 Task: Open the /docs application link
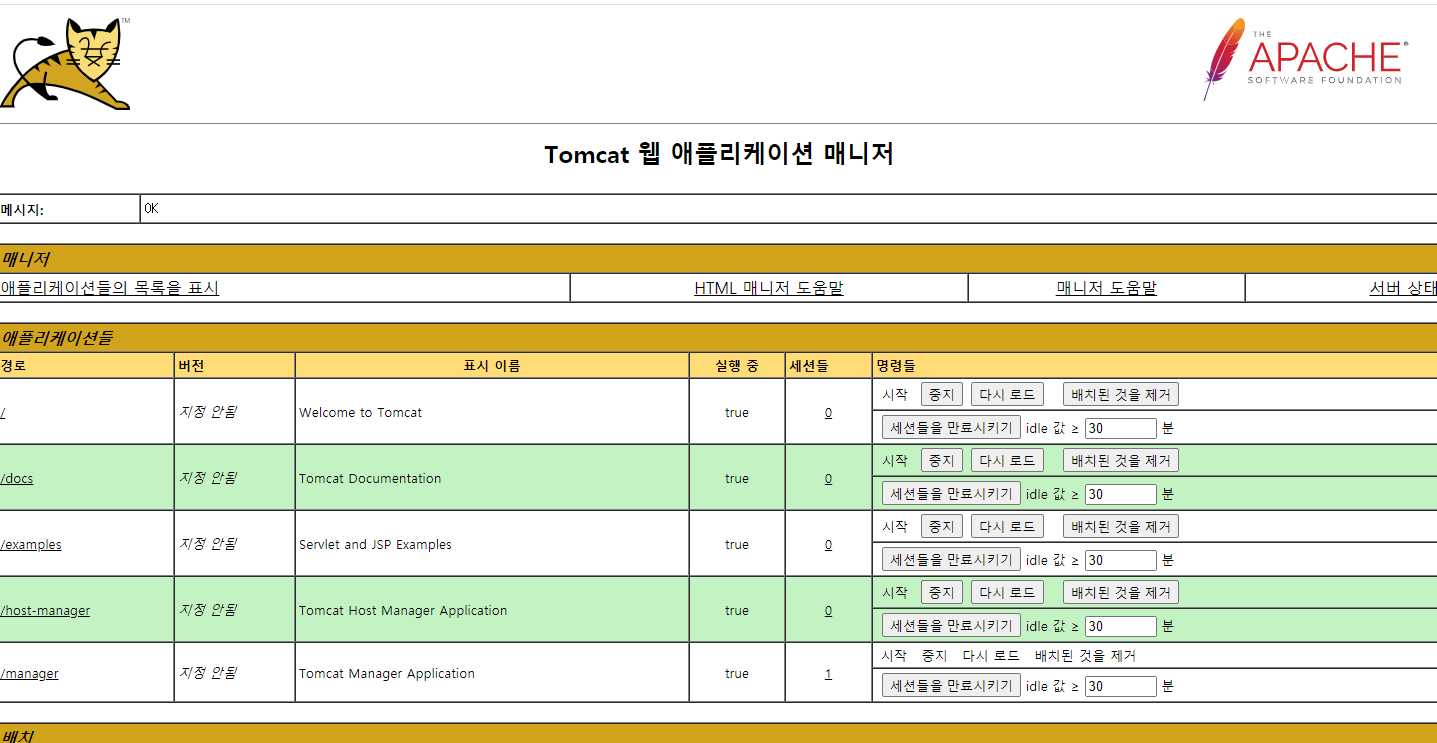17,478
